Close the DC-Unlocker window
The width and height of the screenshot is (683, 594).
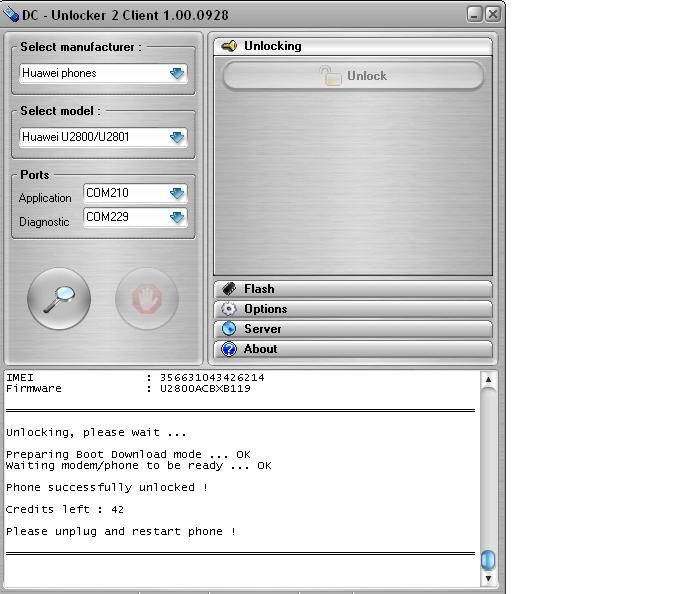tap(493, 14)
